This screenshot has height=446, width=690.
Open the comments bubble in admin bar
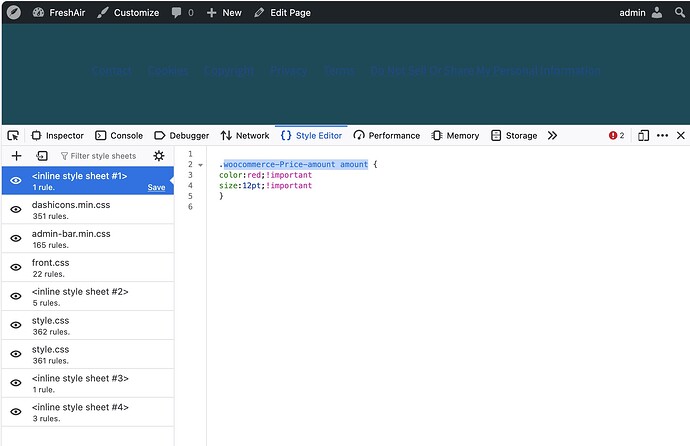click(183, 12)
